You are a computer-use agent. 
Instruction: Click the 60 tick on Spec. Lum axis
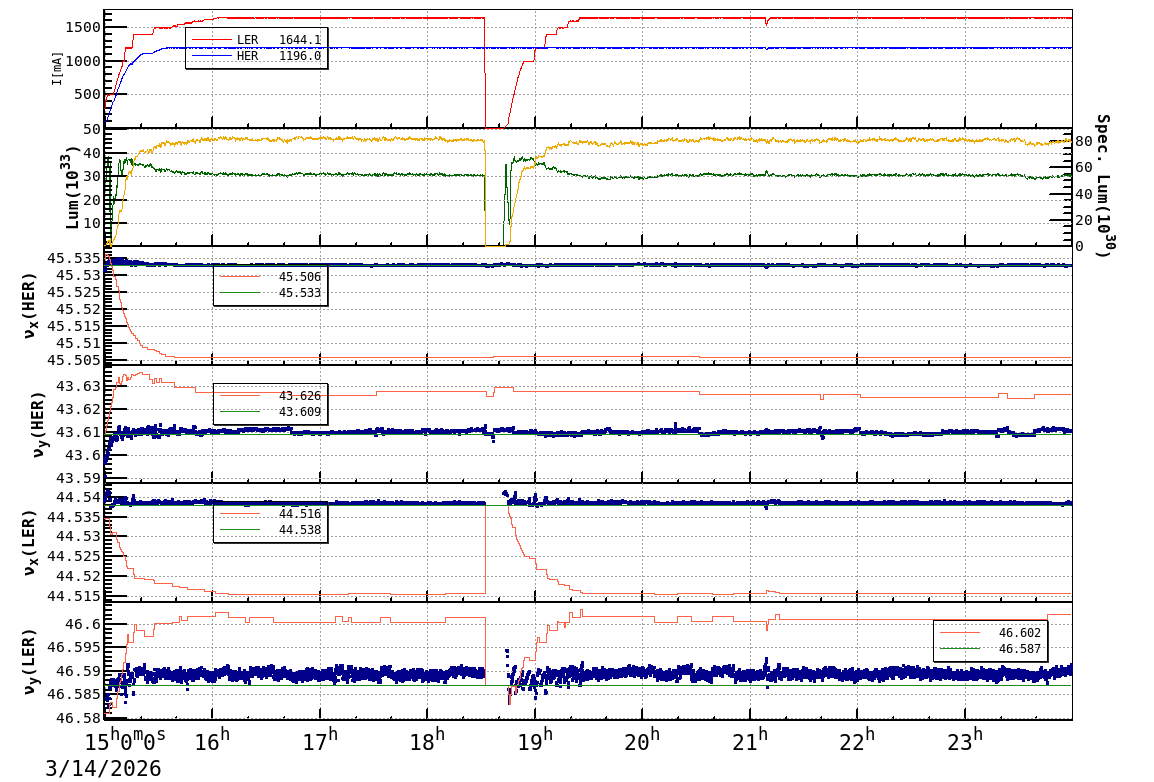pyautogui.click(x=1083, y=168)
